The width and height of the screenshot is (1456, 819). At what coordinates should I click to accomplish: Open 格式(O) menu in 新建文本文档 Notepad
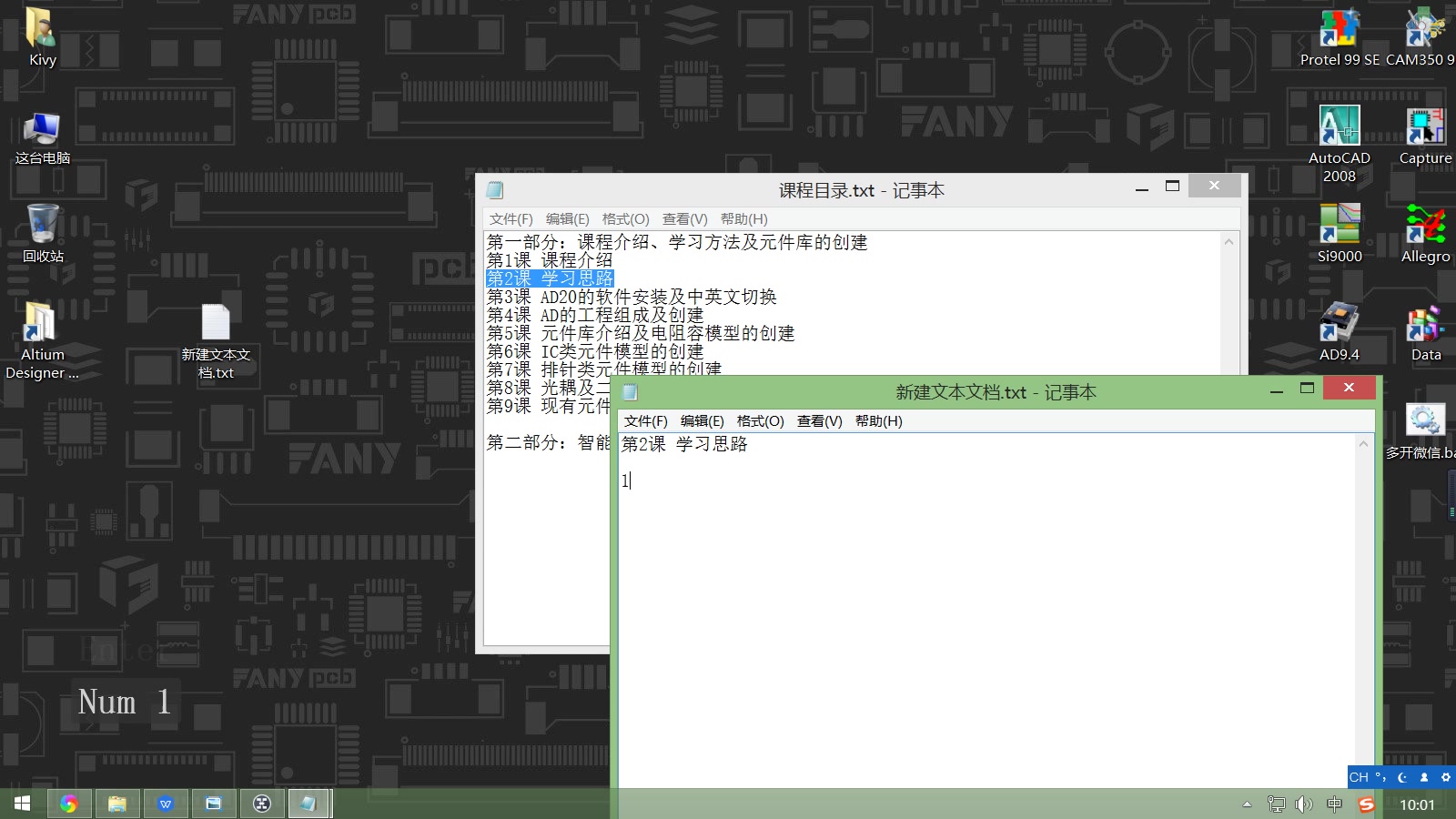click(x=761, y=421)
